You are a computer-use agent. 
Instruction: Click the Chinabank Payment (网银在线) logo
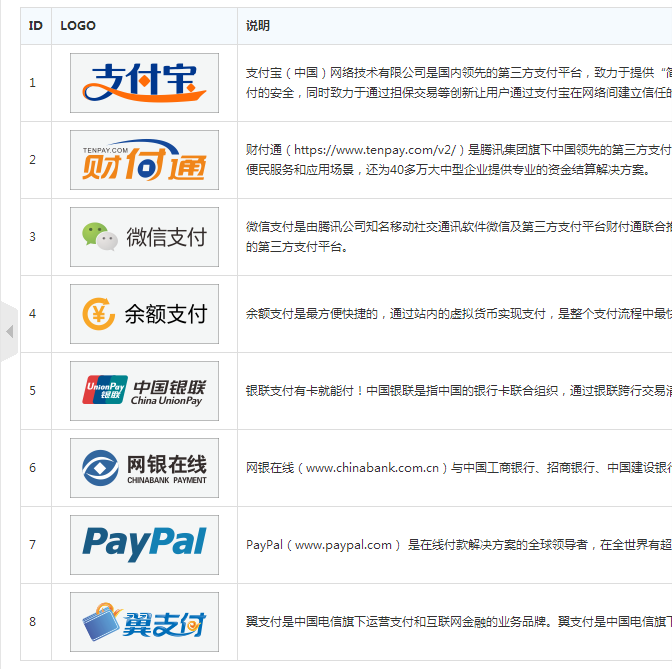point(144,468)
